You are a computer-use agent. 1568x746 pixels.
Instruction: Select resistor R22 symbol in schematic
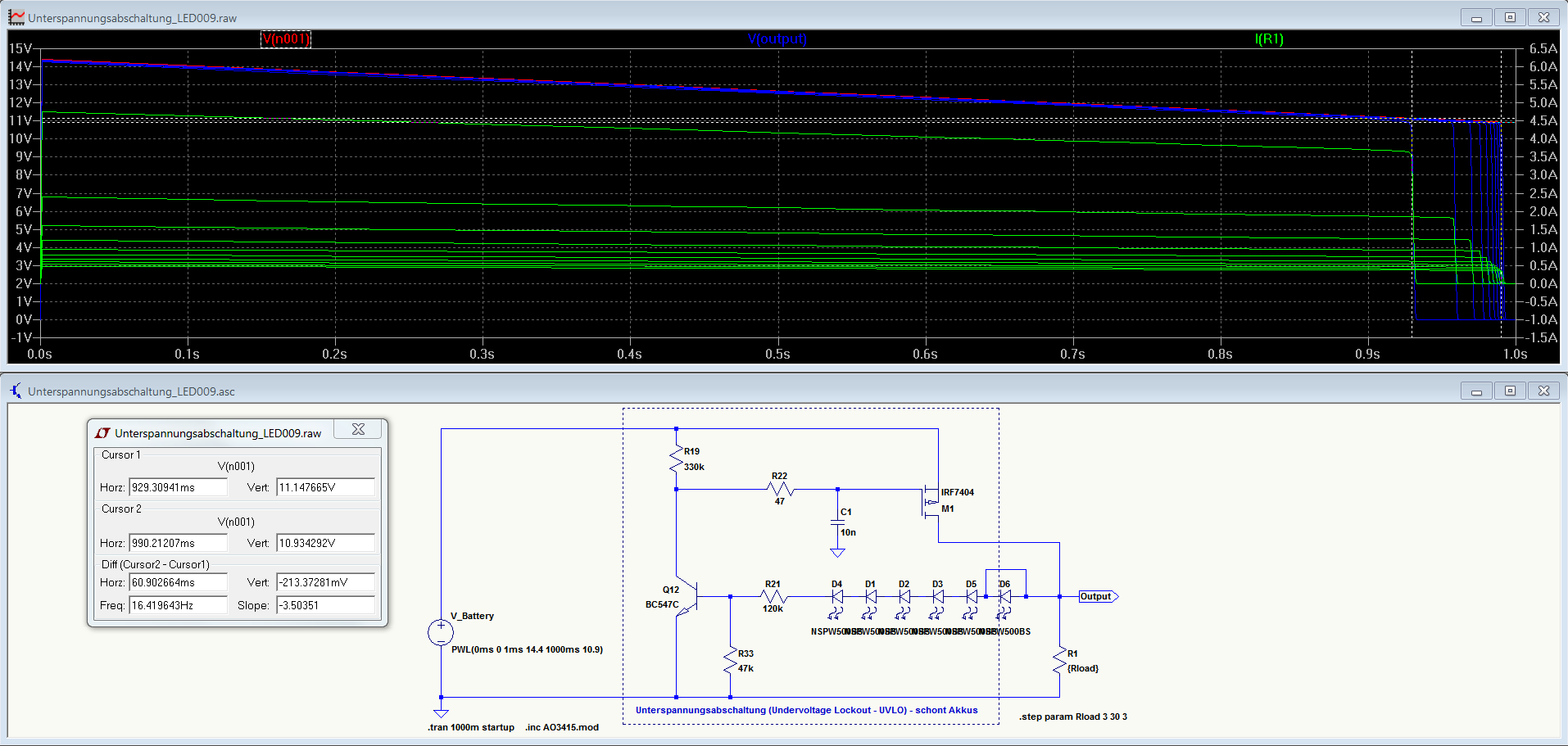click(779, 489)
